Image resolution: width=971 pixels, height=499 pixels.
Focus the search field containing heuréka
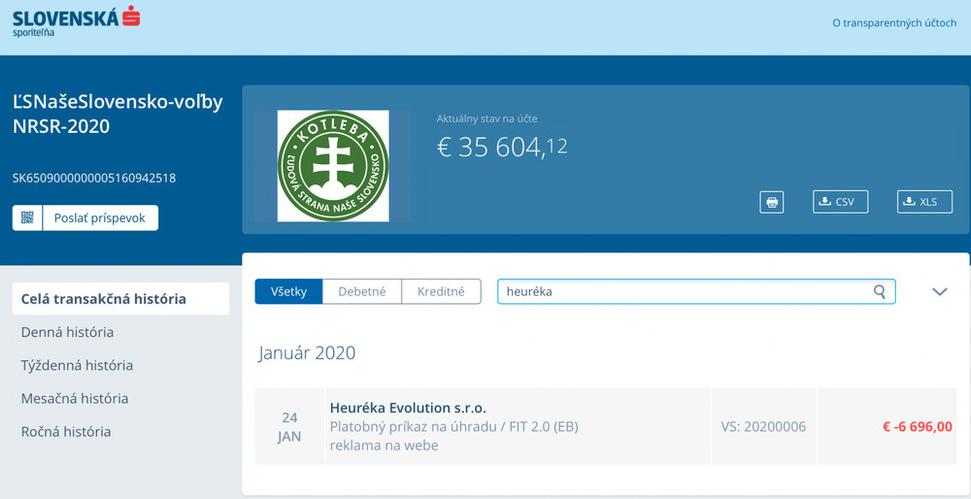[696, 292]
